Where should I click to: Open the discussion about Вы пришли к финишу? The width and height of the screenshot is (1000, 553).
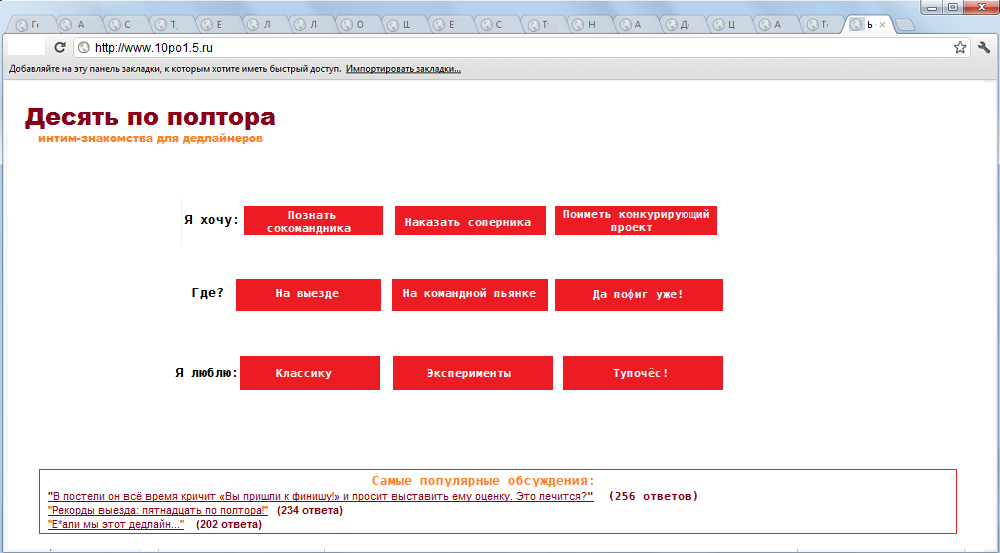[x=321, y=496]
